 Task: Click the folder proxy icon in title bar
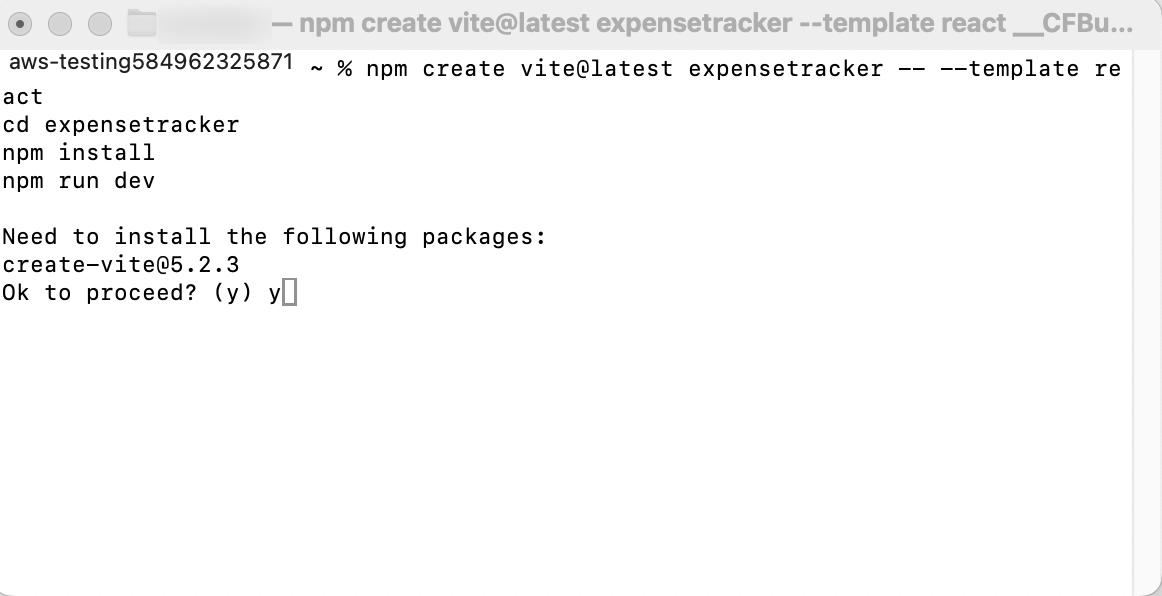pyautogui.click(x=142, y=24)
